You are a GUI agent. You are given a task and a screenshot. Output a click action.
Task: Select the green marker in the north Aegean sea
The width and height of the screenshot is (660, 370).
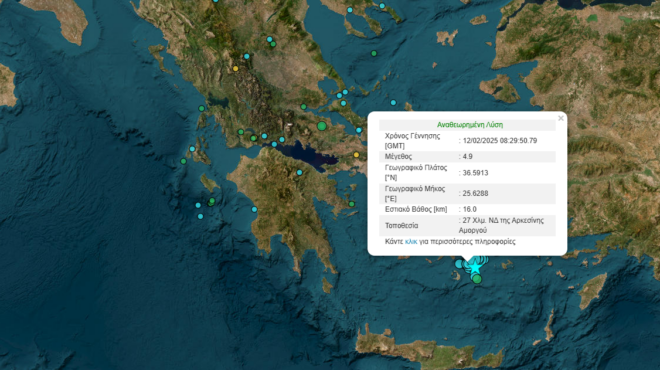click(374, 53)
